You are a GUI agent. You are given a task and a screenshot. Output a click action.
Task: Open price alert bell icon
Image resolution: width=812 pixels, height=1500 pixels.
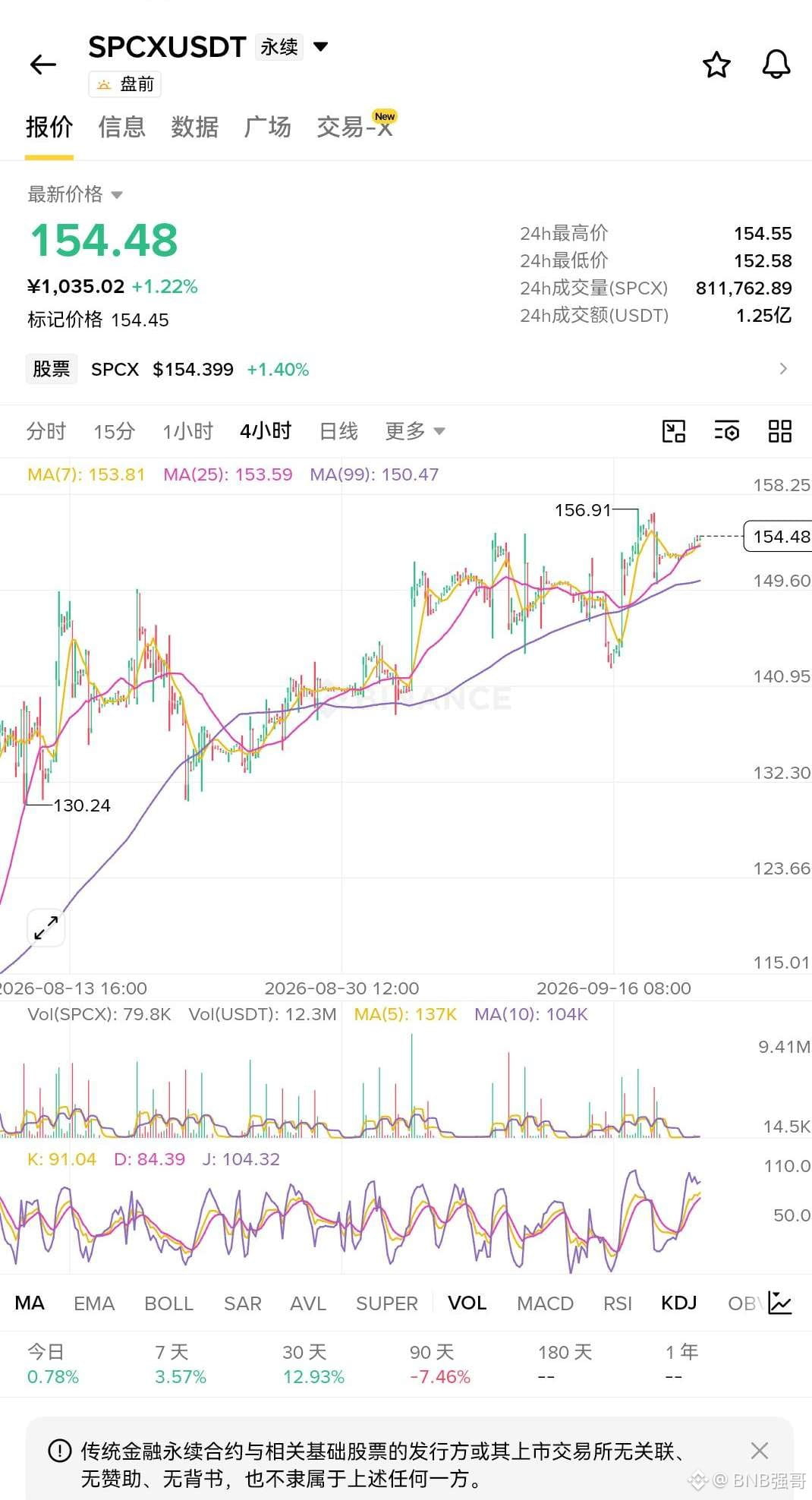pyautogui.click(x=776, y=65)
